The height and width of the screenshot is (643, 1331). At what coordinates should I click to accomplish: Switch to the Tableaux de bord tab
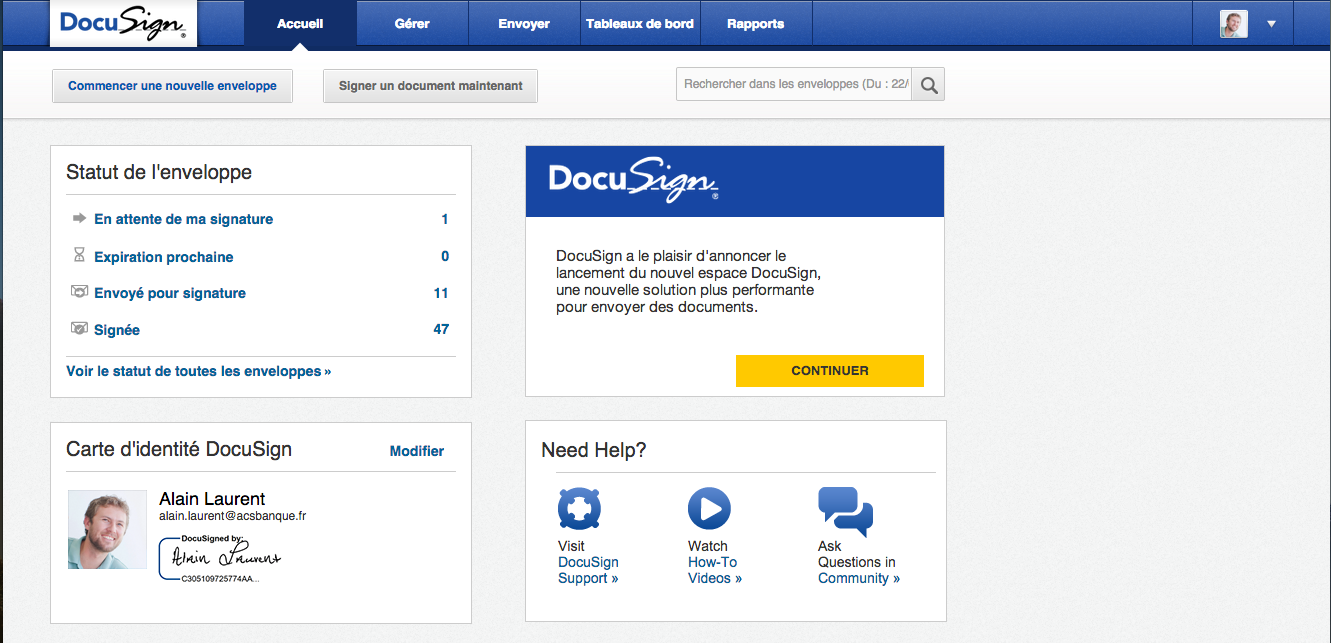(x=640, y=24)
